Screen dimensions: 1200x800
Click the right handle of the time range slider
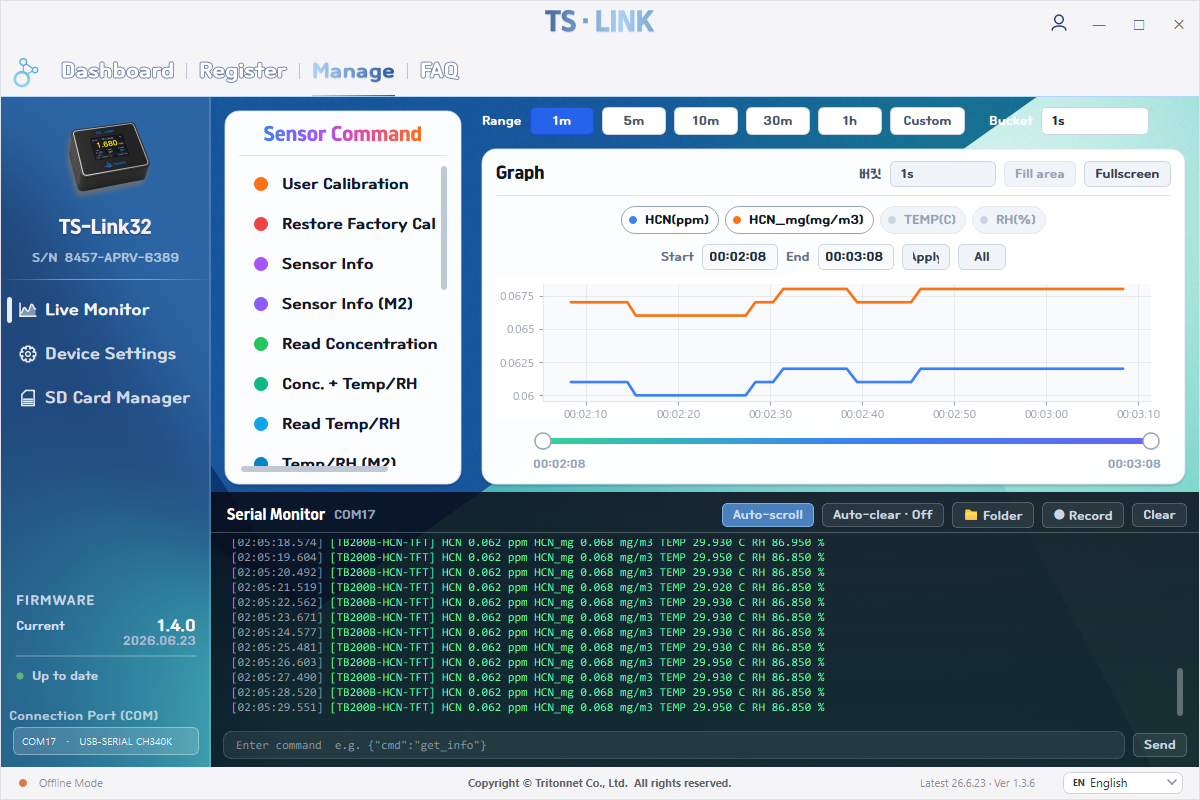pos(1151,441)
